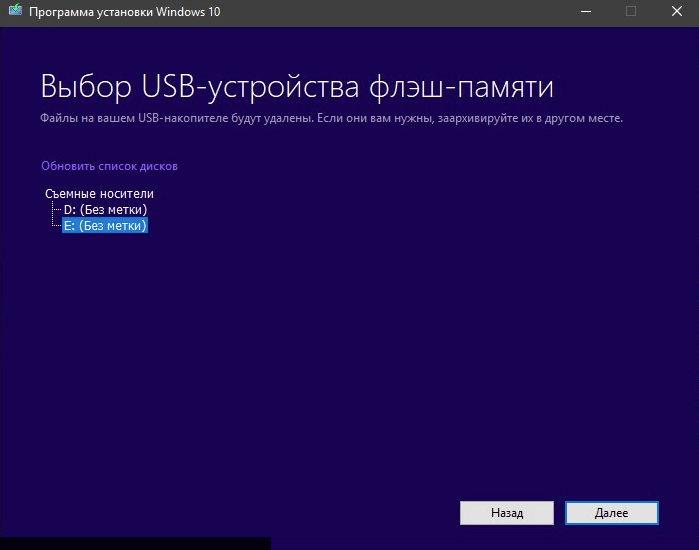Select the Съемные носители tree root

pyautogui.click(x=99, y=193)
